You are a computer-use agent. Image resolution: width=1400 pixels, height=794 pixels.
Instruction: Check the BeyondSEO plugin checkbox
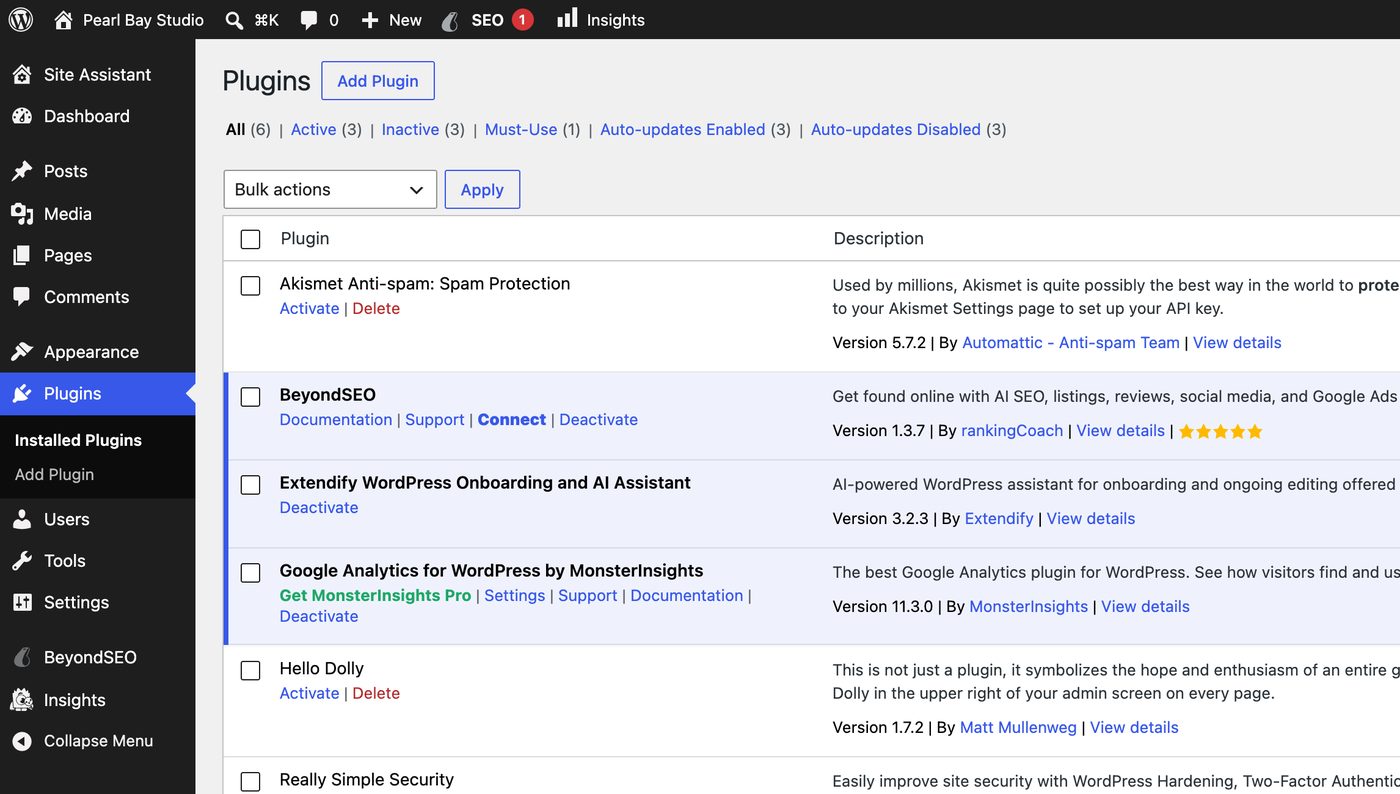point(250,397)
